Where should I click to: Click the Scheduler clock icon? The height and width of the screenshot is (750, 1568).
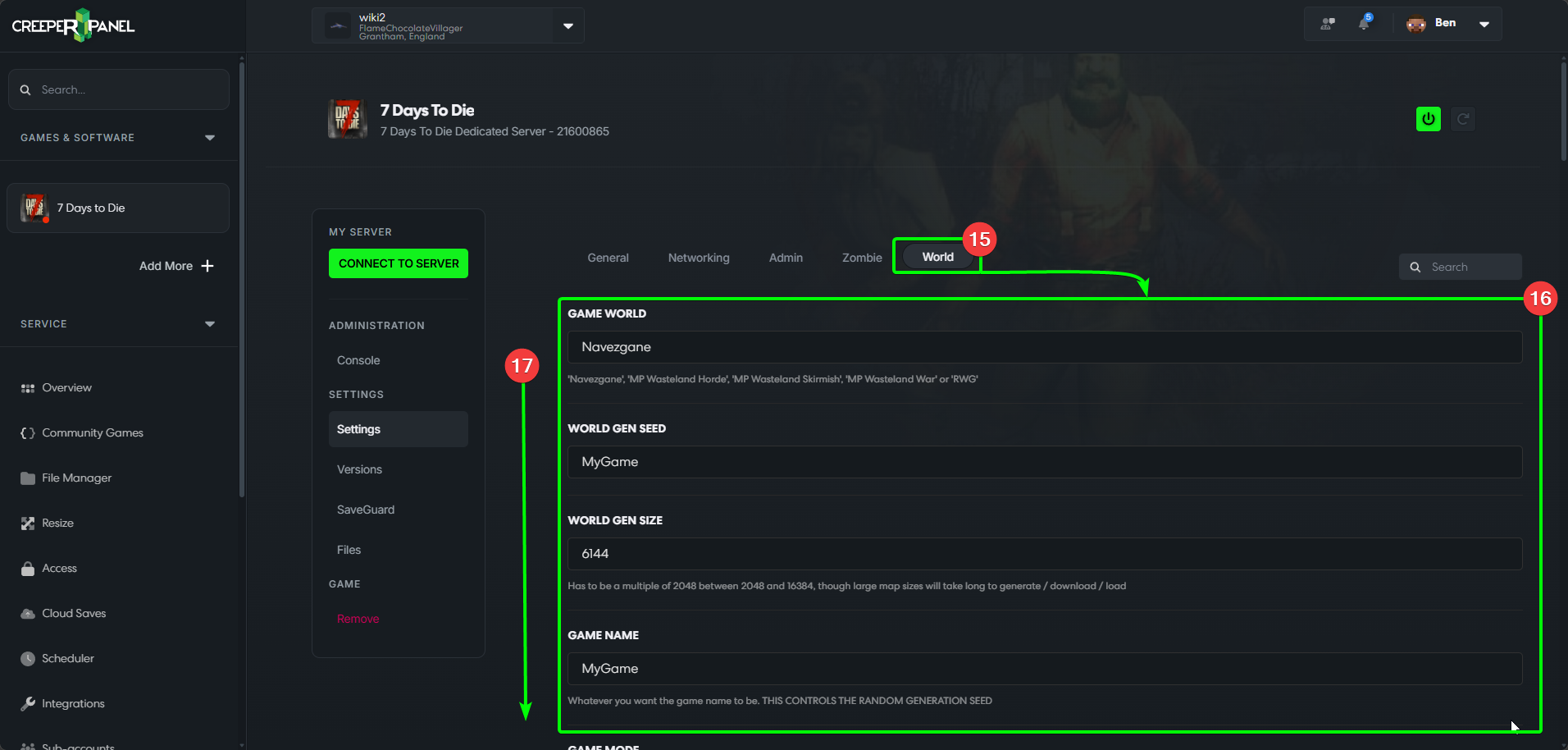coord(27,658)
